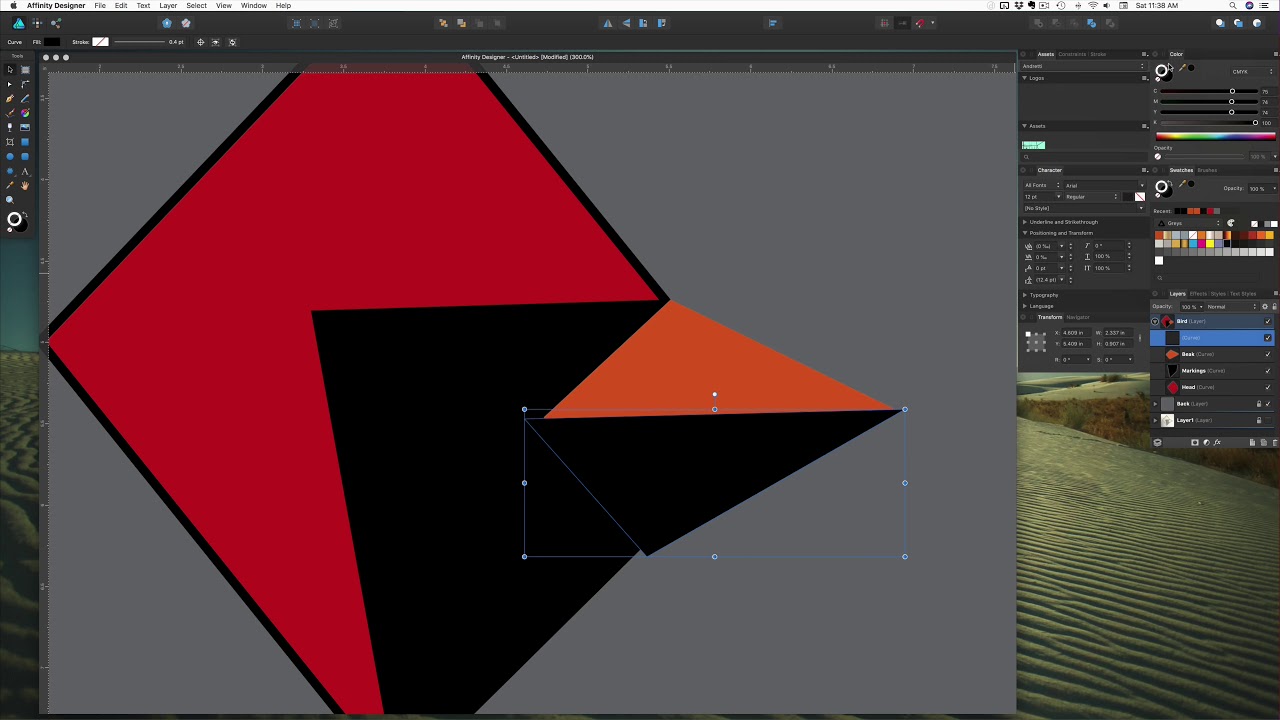The height and width of the screenshot is (720, 1280).
Task: Select the Zoom magnifier tool
Action: pyautogui.click(x=10, y=200)
